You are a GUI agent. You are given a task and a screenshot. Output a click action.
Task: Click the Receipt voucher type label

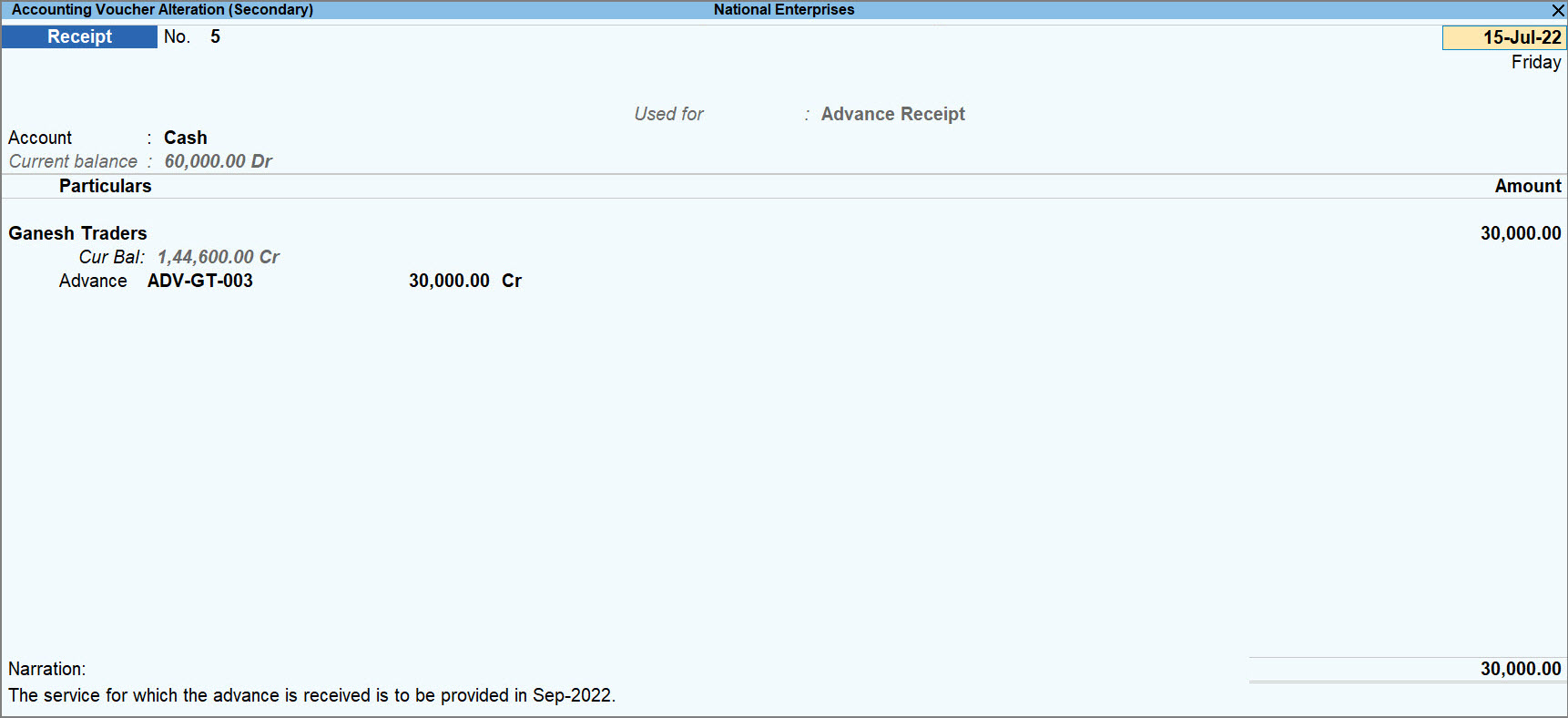tap(79, 36)
